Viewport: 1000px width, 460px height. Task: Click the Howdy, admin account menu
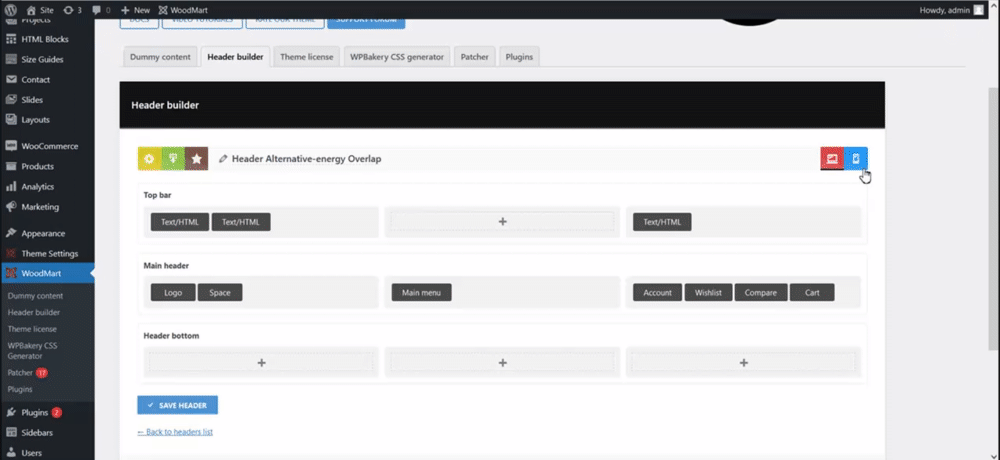[952, 10]
